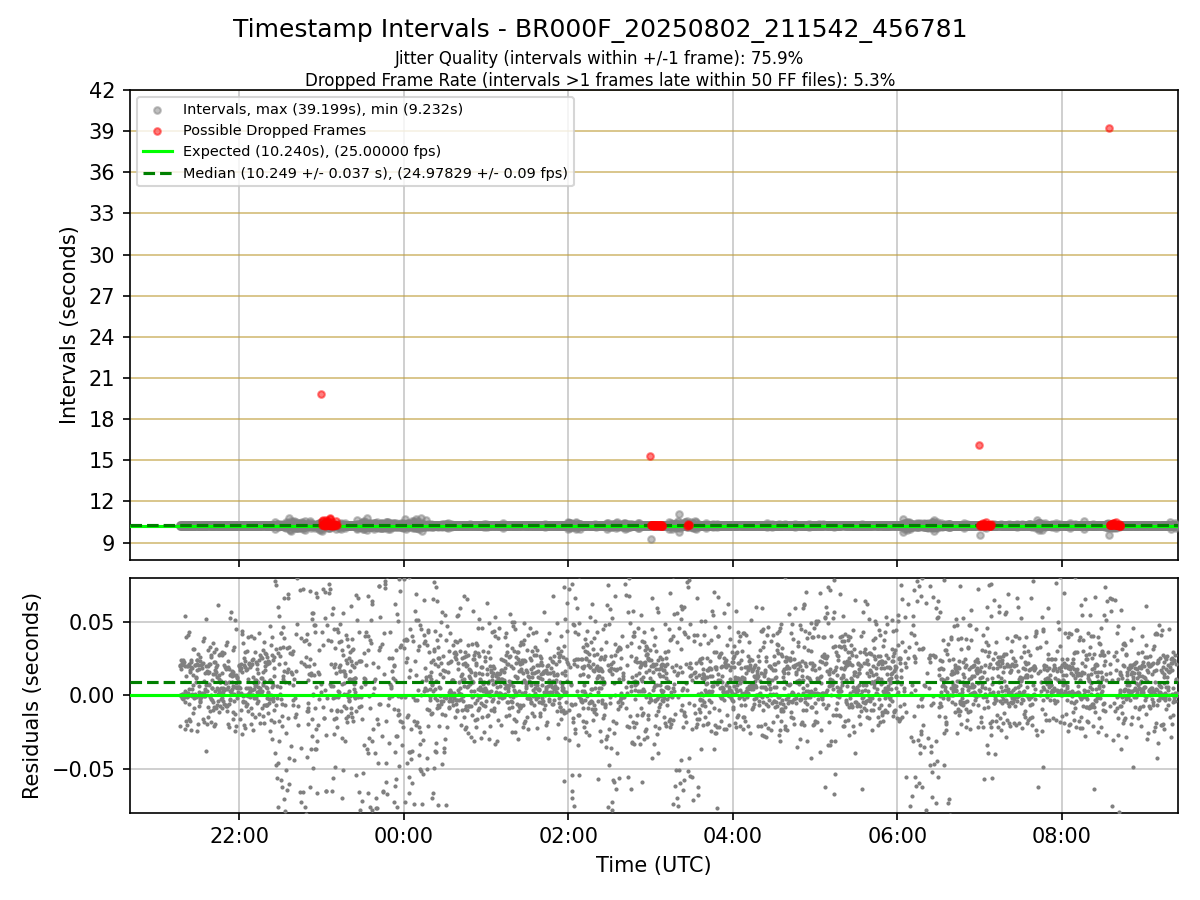Click the gray low interval point below 03:00 cluster
The width and height of the screenshot is (1200, 900).
(x=651, y=539)
